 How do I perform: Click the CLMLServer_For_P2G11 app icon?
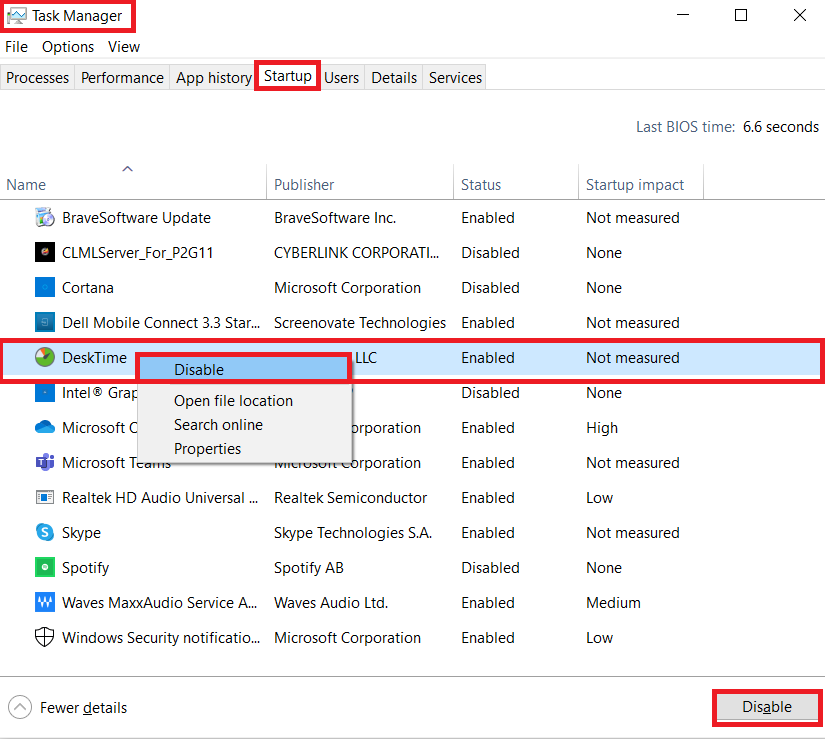tap(45, 252)
